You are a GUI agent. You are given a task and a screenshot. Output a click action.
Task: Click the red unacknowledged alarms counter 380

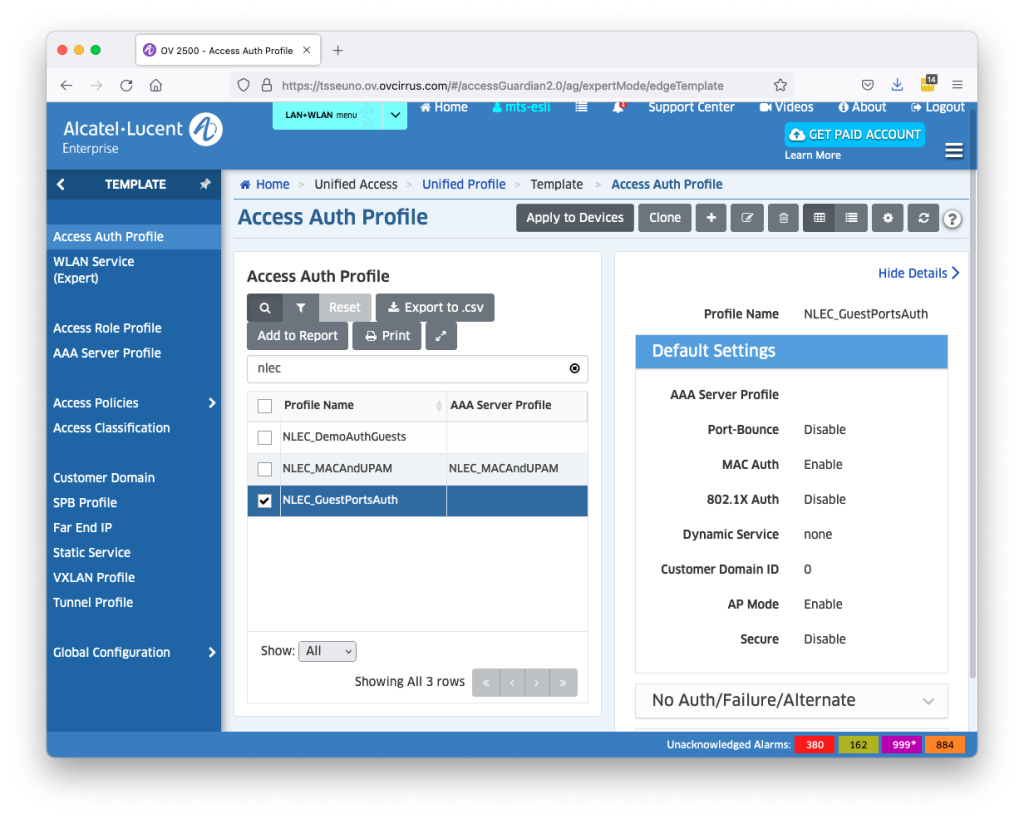click(814, 745)
